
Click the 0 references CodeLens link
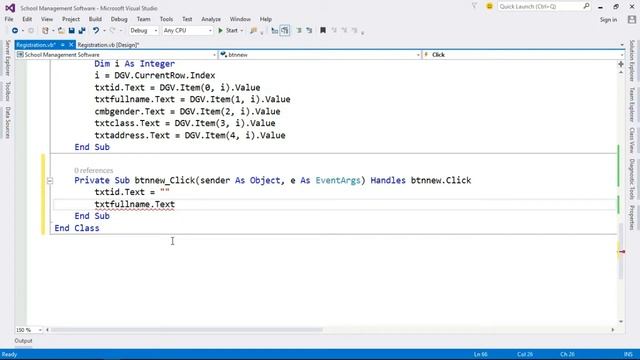93,170
